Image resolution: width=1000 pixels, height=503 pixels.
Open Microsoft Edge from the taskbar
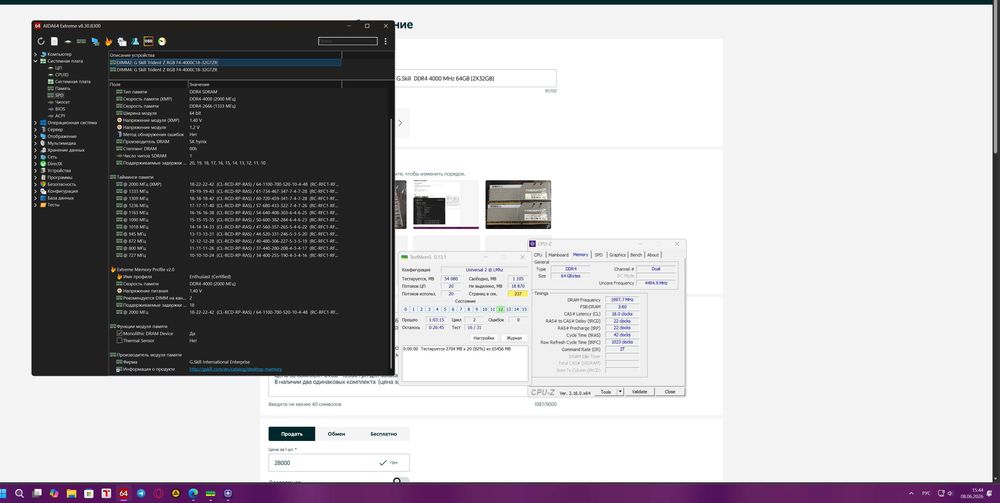click(x=193, y=493)
